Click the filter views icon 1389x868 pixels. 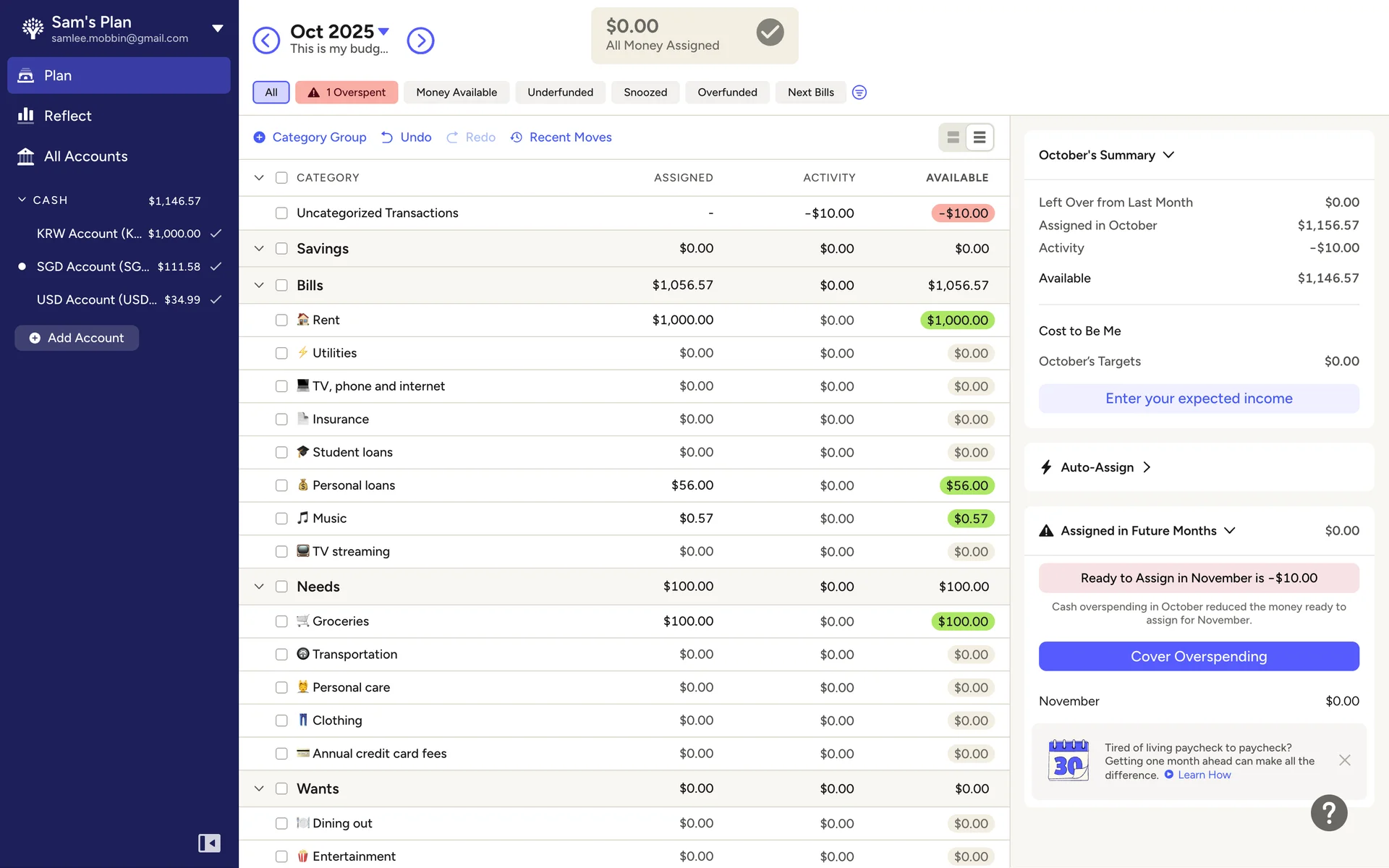coord(859,93)
